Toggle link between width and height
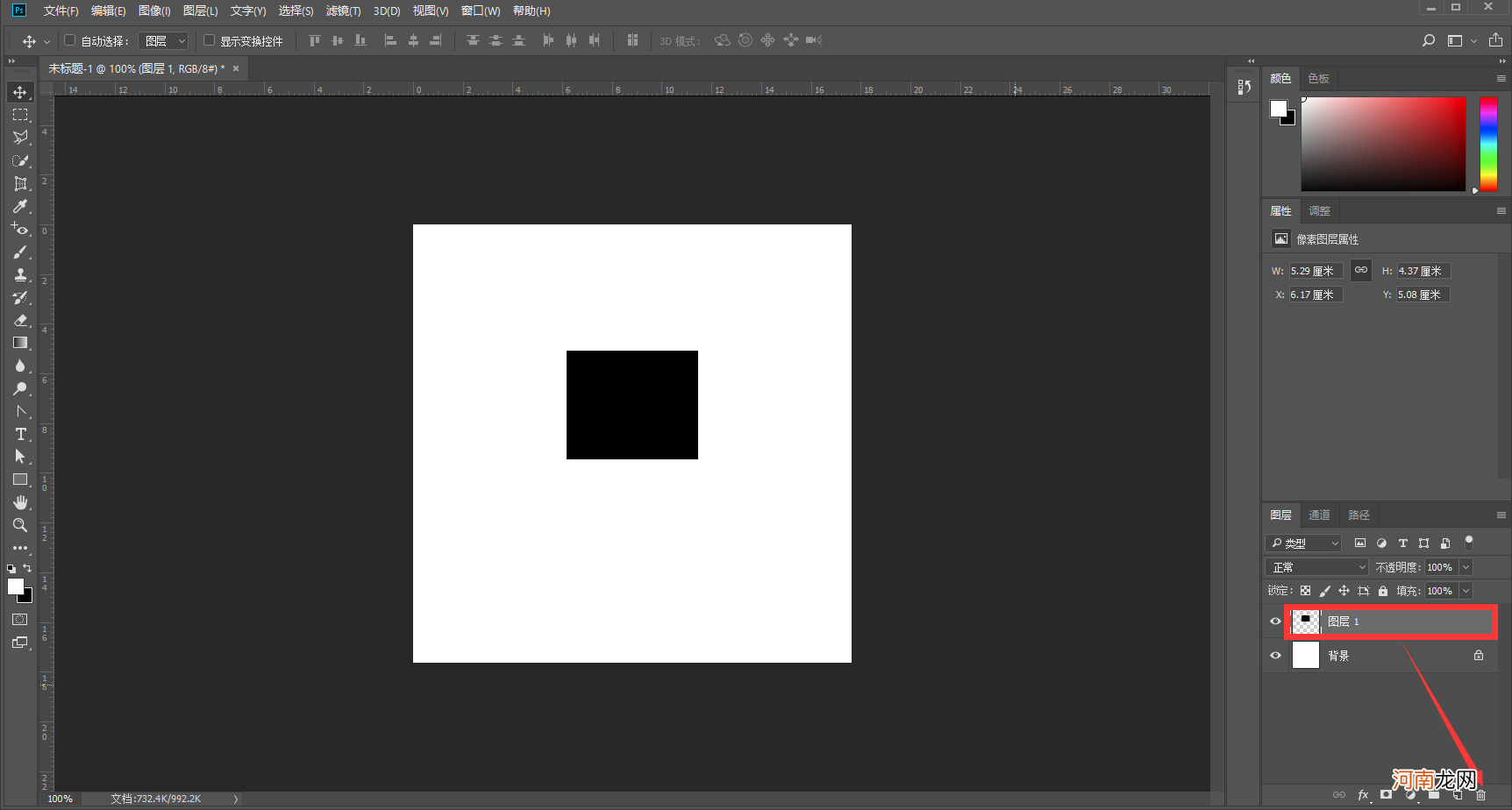The width and height of the screenshot is (1512, 810). coord(1360,270)
